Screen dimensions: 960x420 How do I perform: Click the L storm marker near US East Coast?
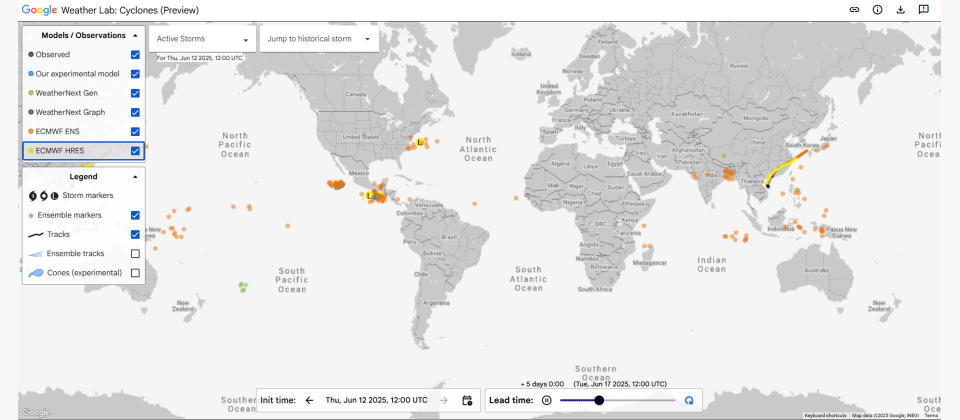tap(419, 142)
